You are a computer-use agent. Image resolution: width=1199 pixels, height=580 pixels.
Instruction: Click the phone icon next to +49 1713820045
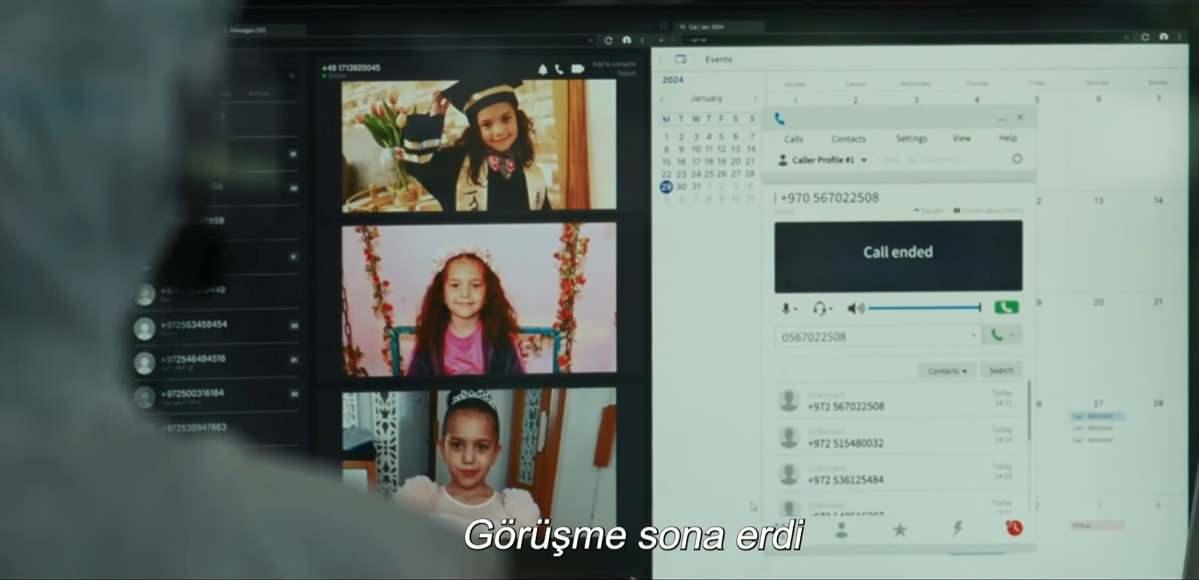559,70
